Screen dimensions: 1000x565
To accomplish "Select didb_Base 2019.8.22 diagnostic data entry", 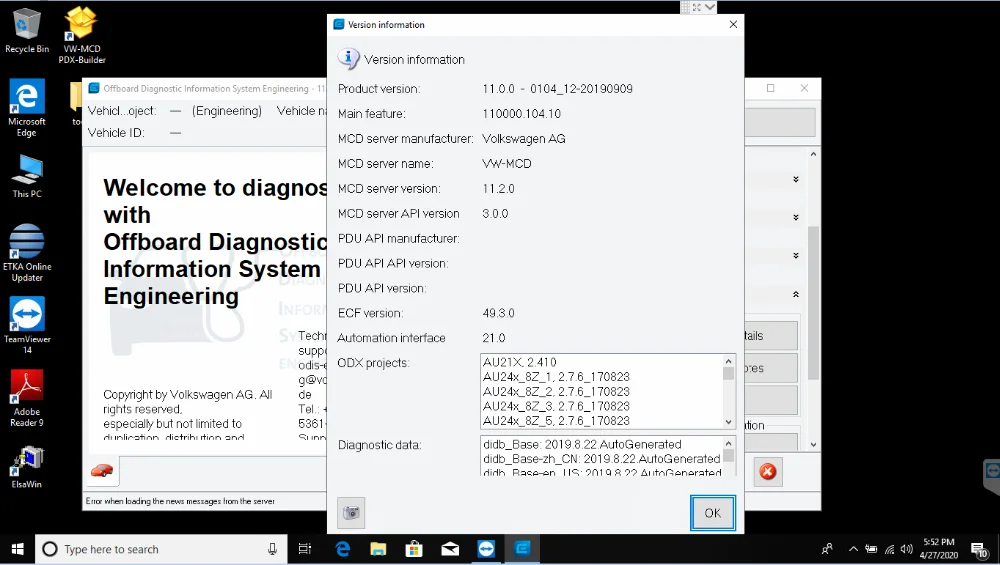I will [582, 444].
